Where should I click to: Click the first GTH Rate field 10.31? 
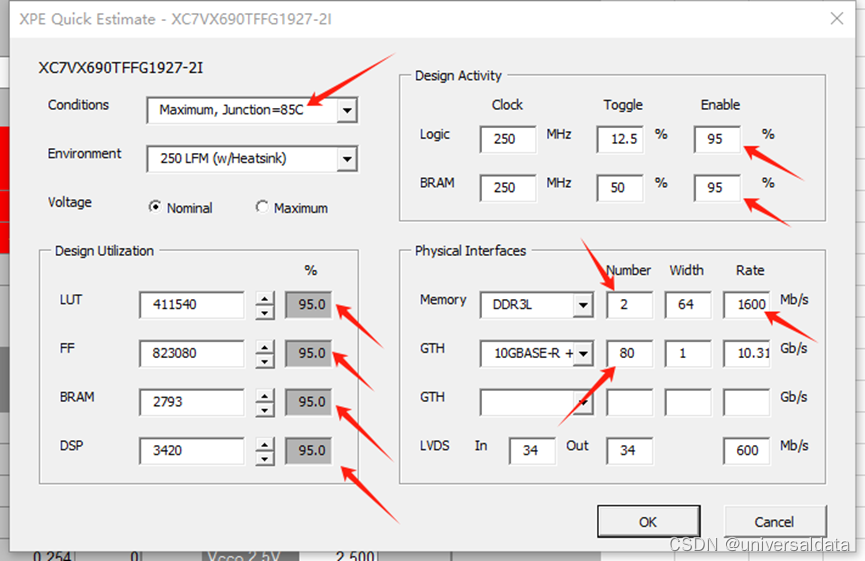(x=746, y=353)
